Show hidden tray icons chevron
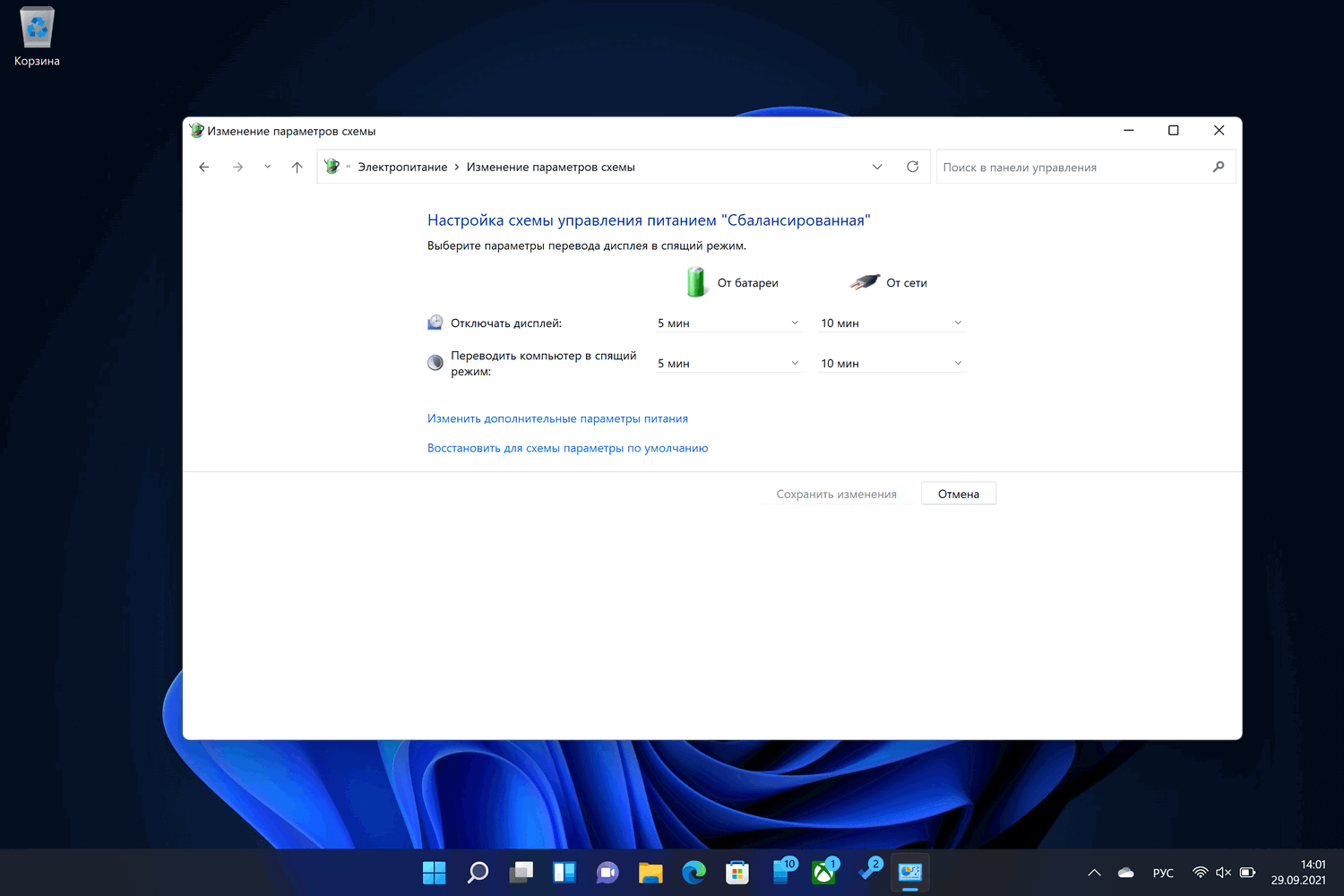This screenshot has height=896, width=1344. click(x=1094, y=873)
